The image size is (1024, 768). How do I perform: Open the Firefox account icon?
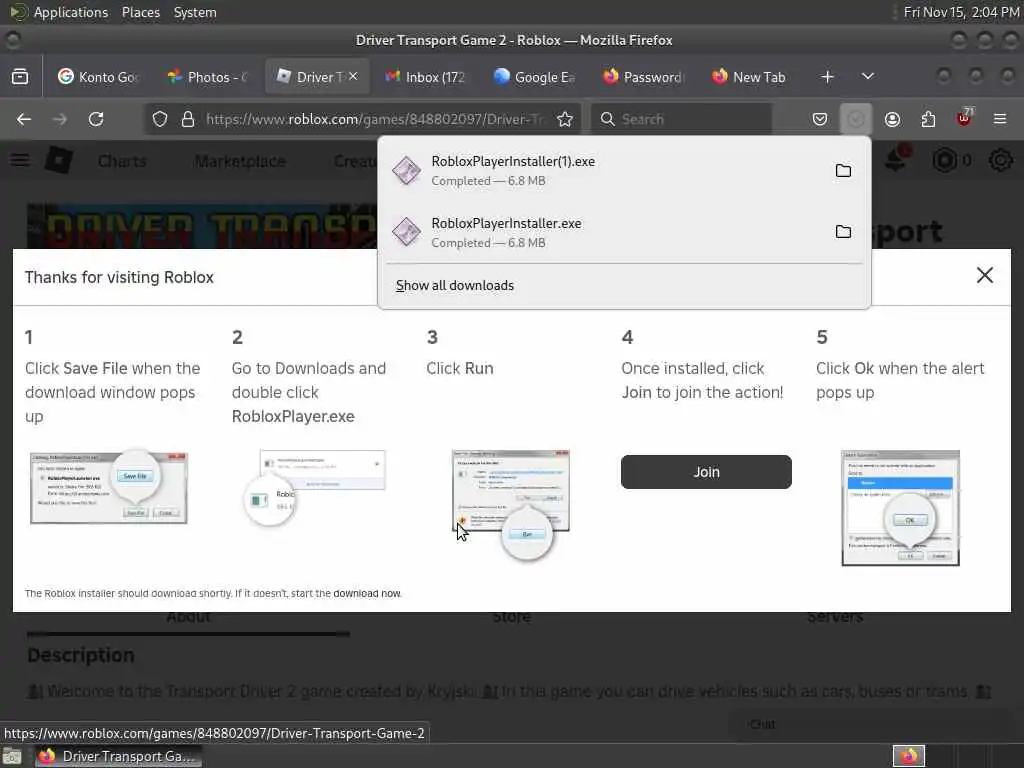coord(892,119)
